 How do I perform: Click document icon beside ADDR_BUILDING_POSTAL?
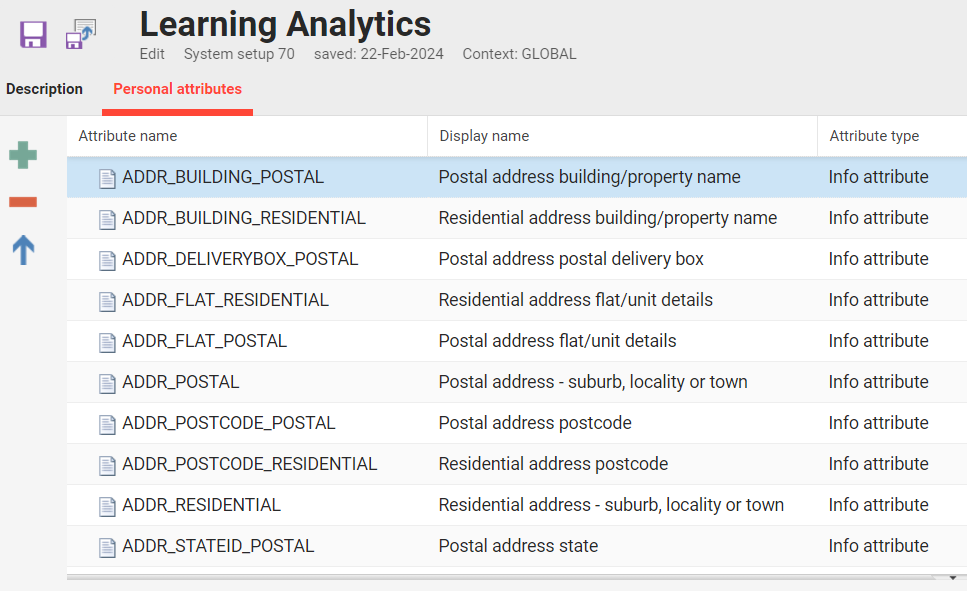click(x=107, y=178)
